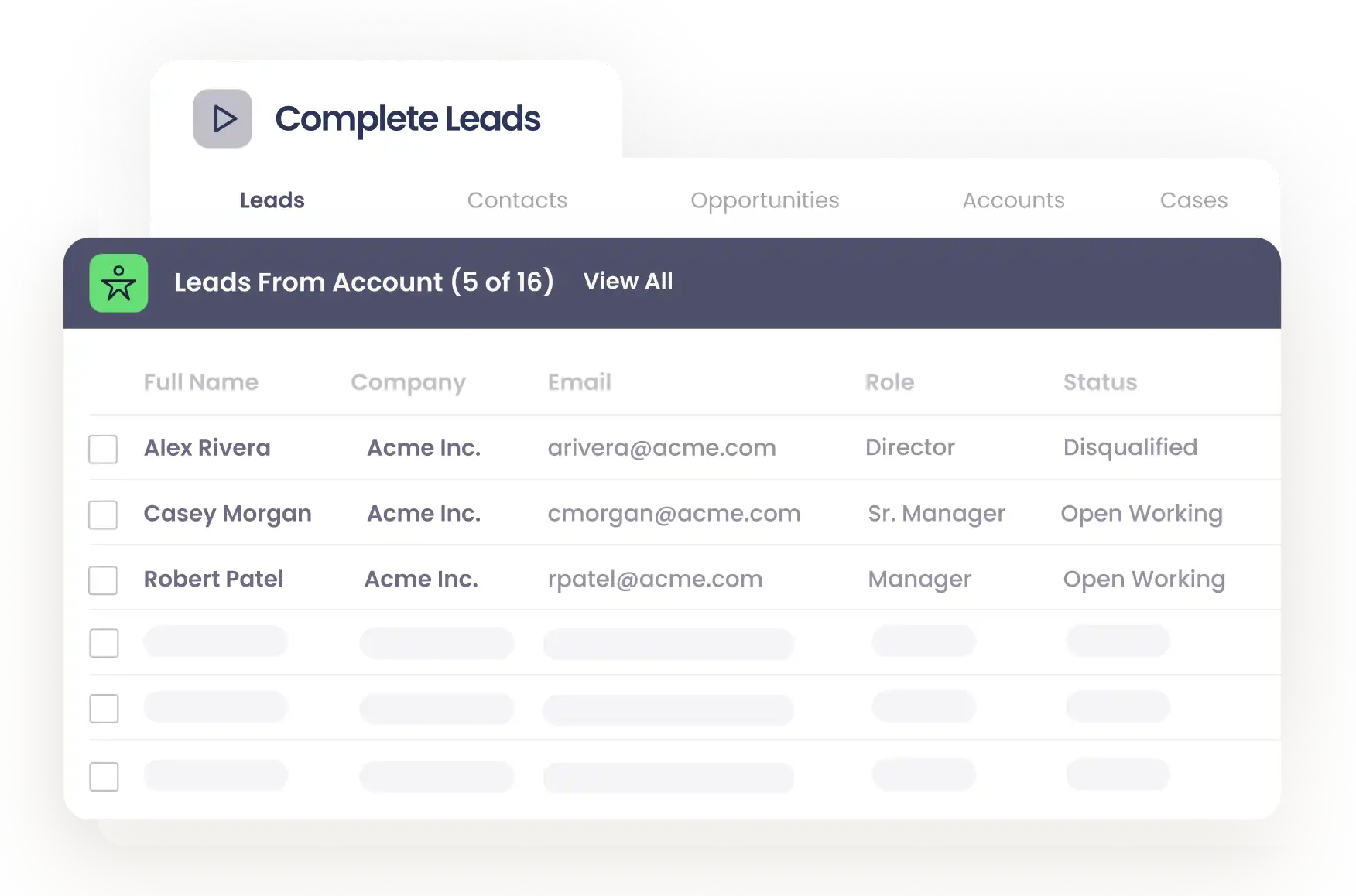Click the View All link
This screenshot has width=1356, height=896.
tap(628, 282)
